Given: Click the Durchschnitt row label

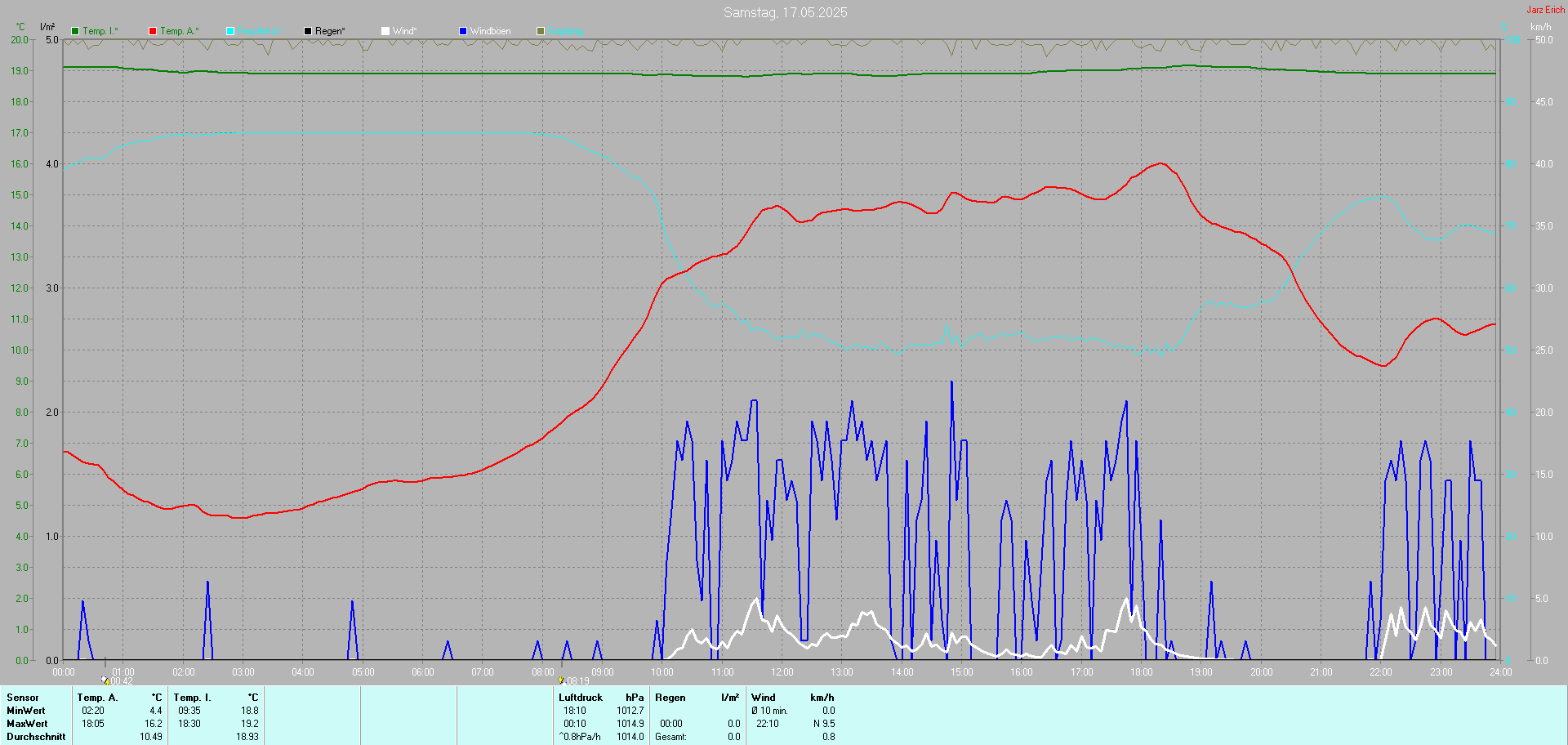Looking at the screenshot, I should (36, 737).
